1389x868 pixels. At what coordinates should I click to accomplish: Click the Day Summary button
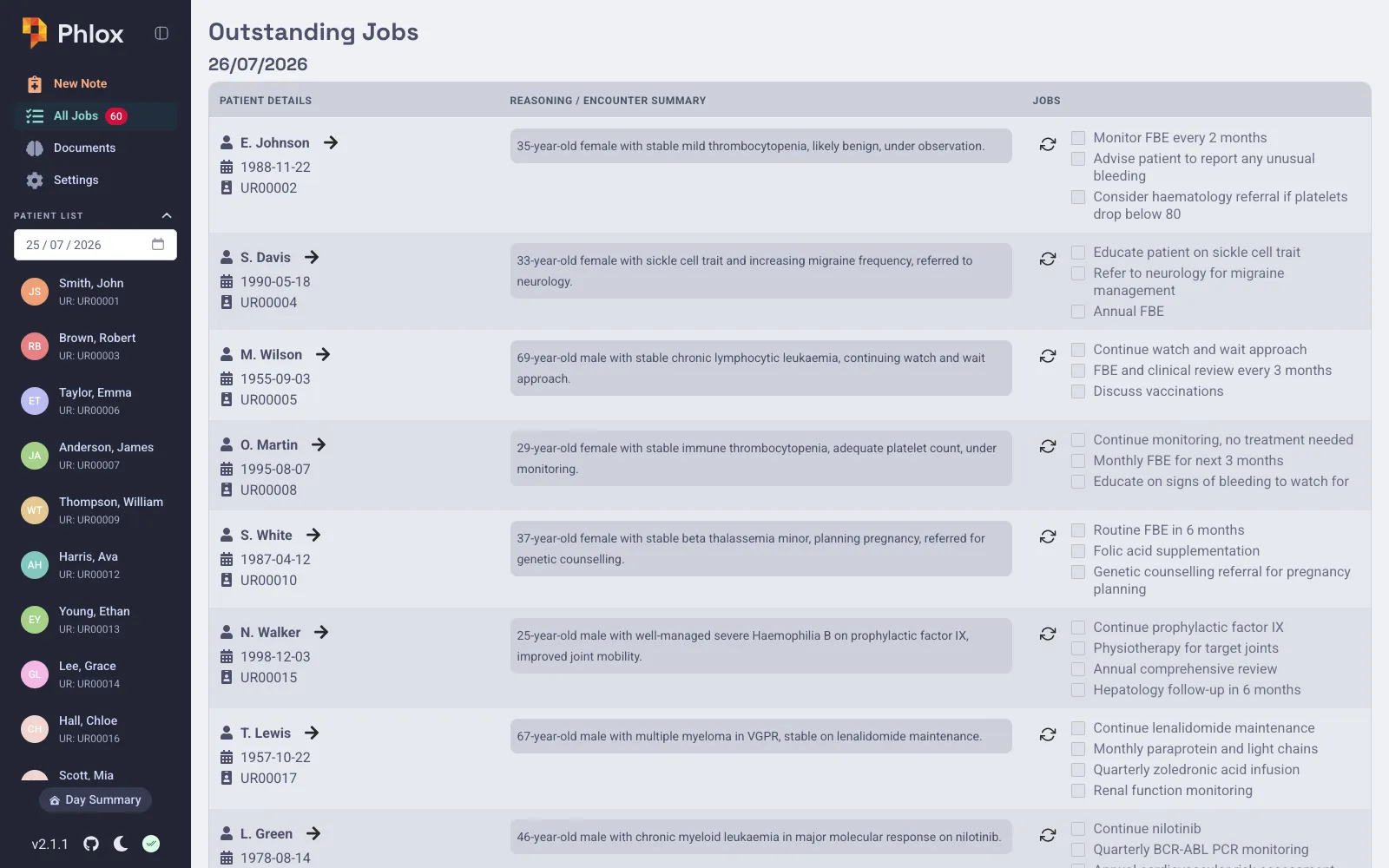[x=95, y=799]
